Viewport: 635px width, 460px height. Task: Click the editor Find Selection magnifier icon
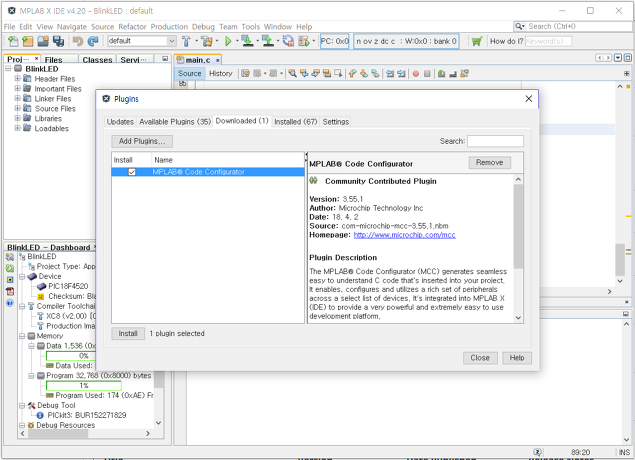tap(292, 73)
